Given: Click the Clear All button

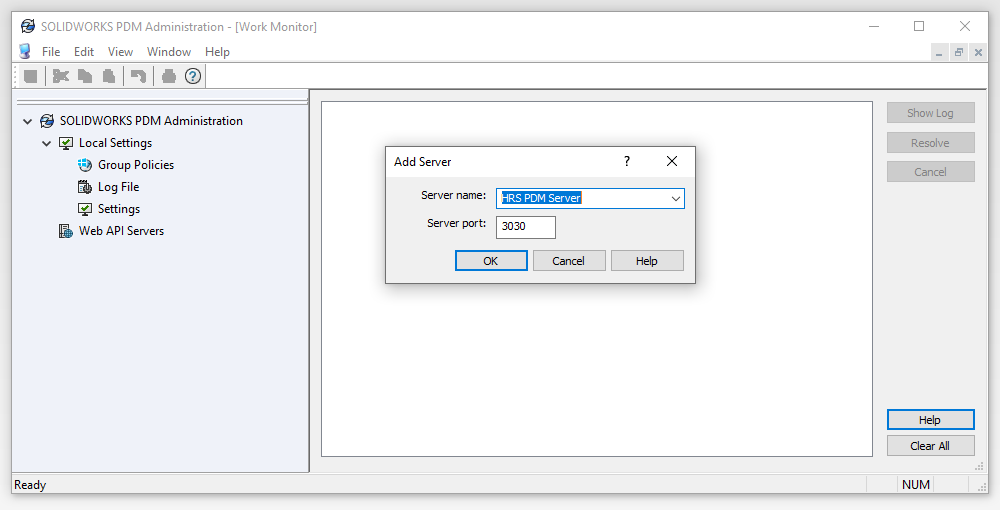Looking at the screenshot, I should [930, 446].
